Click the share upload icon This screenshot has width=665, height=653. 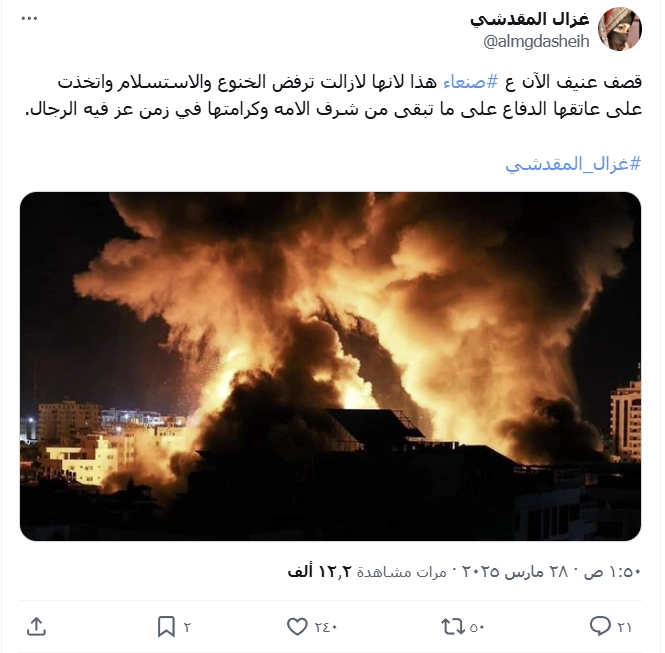pyautogui.click(x=36, y=626)
